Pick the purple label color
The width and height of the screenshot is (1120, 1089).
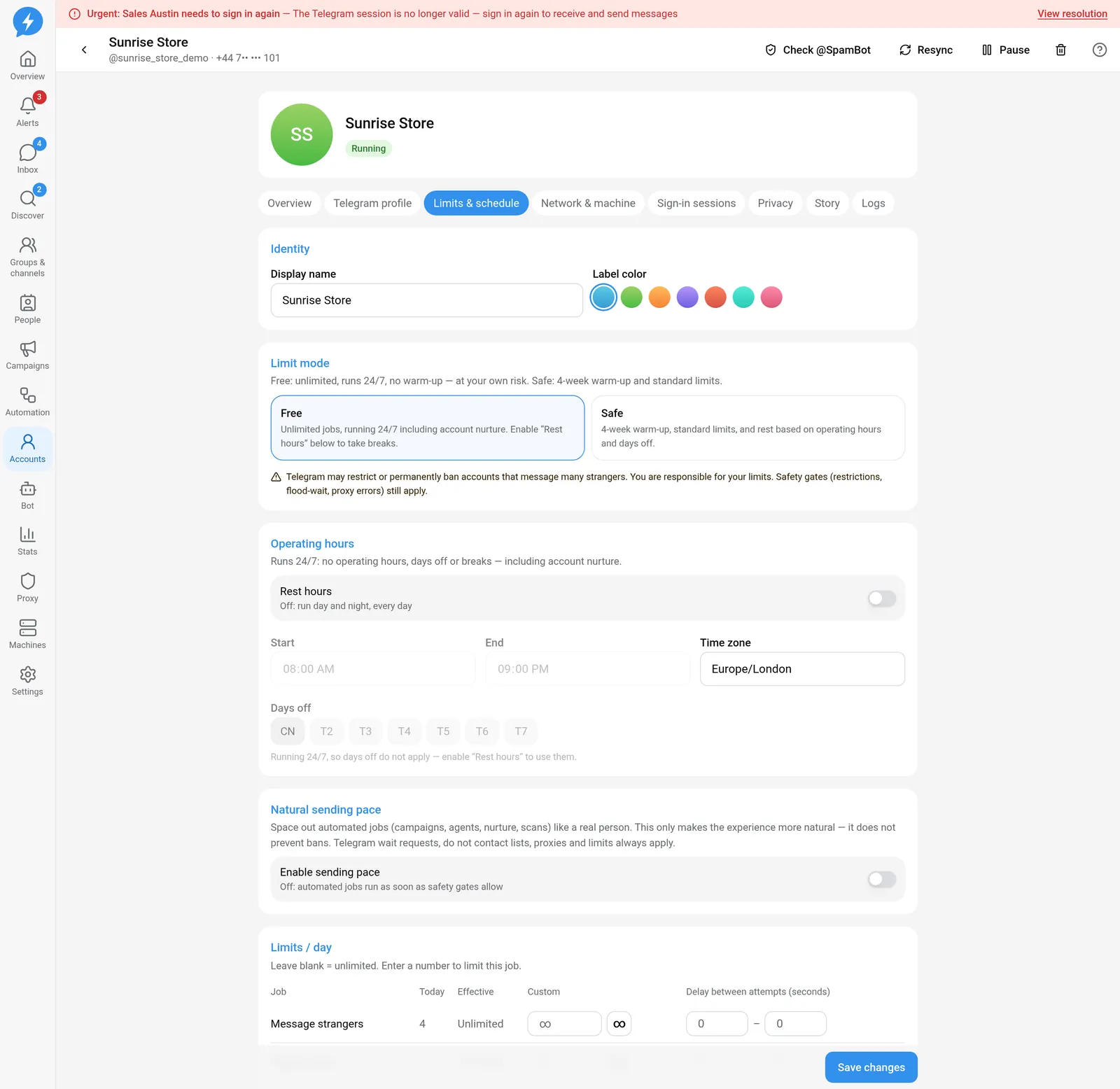687,297
